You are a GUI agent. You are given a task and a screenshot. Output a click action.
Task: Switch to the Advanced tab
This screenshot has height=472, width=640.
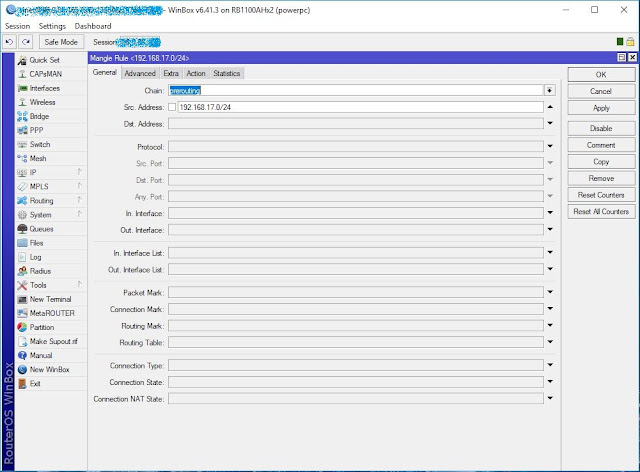coord(140,73)
